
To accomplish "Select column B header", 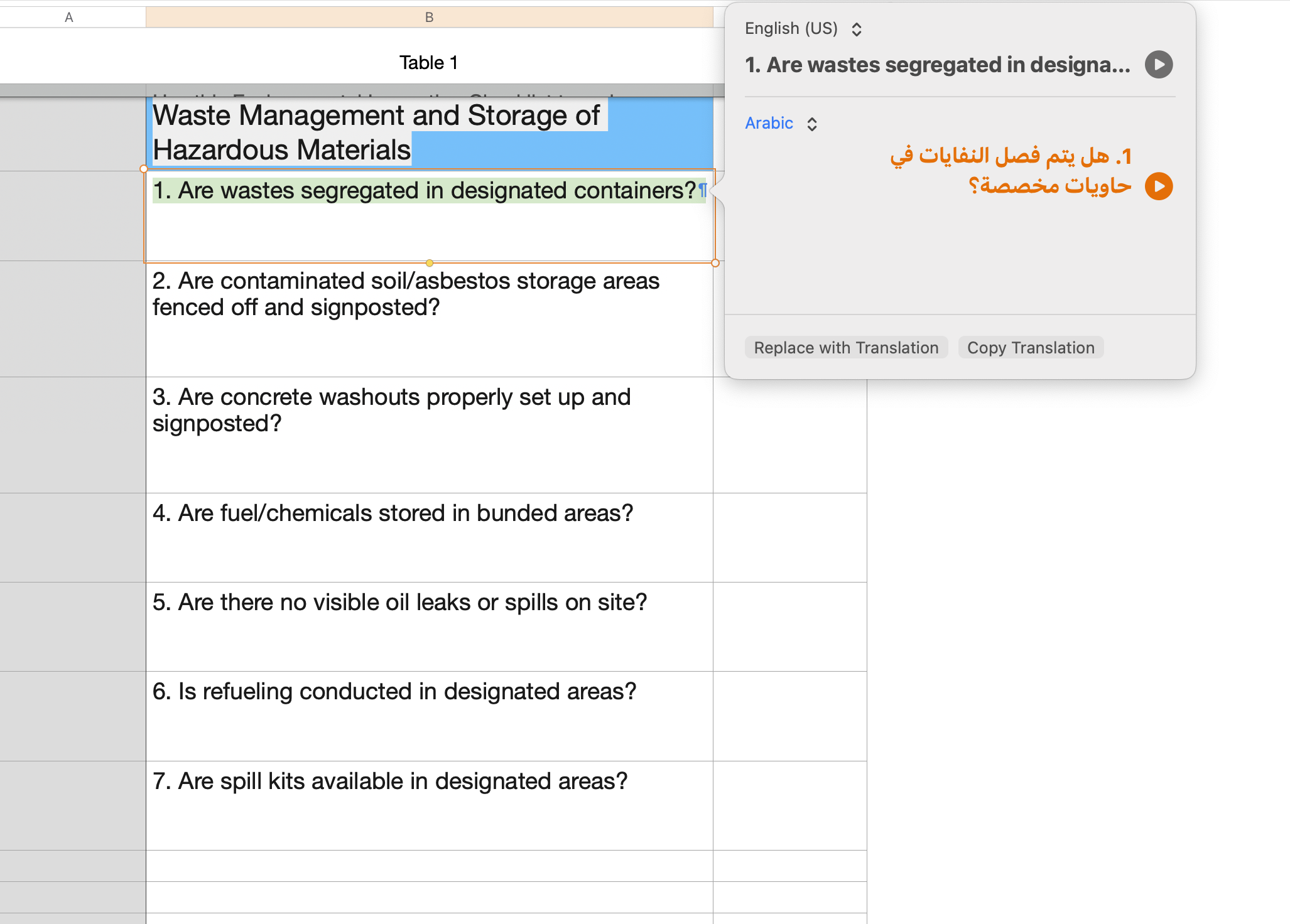I will click(429, 18).
